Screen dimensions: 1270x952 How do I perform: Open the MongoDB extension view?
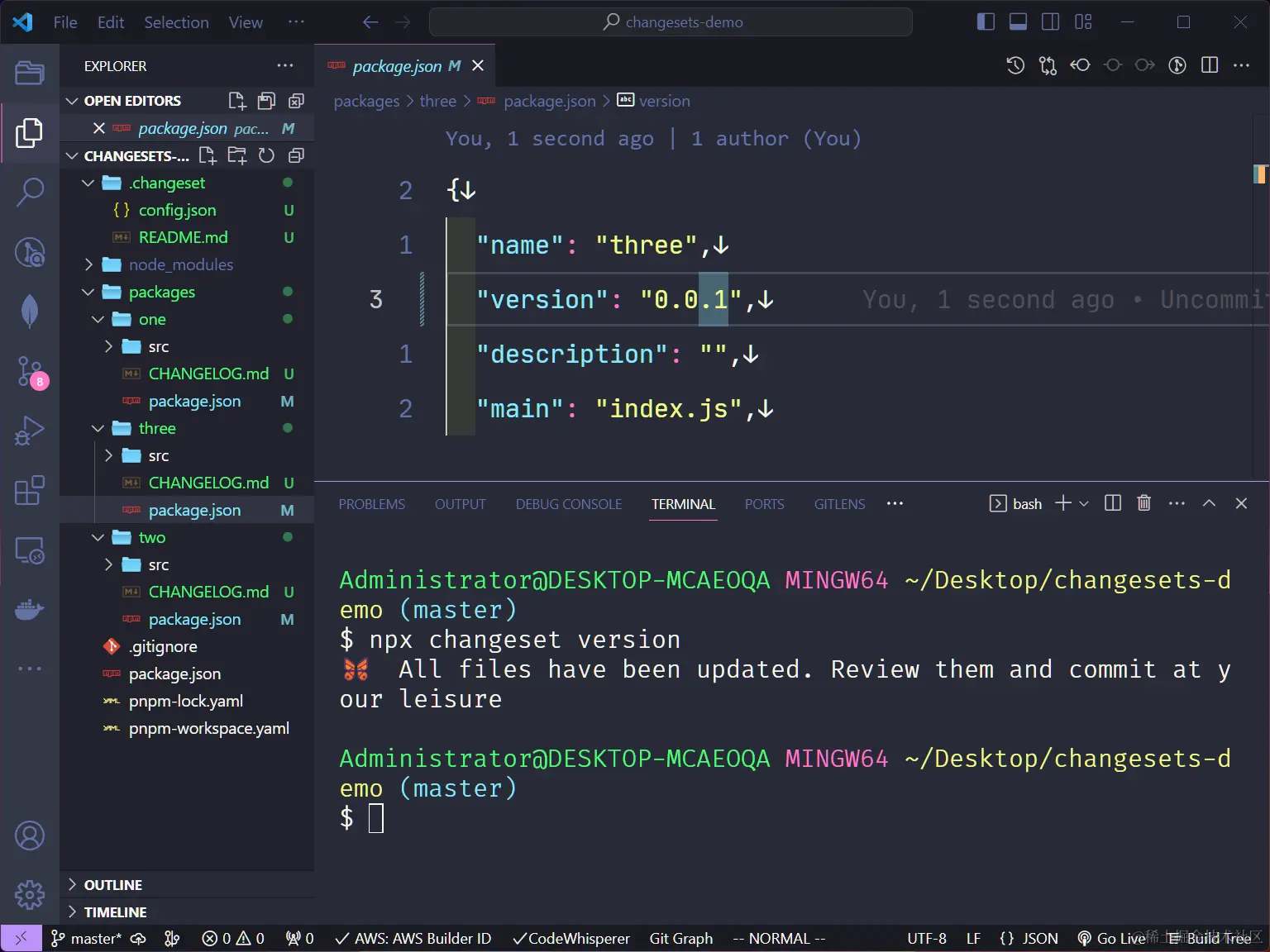(x=31, y=312)
